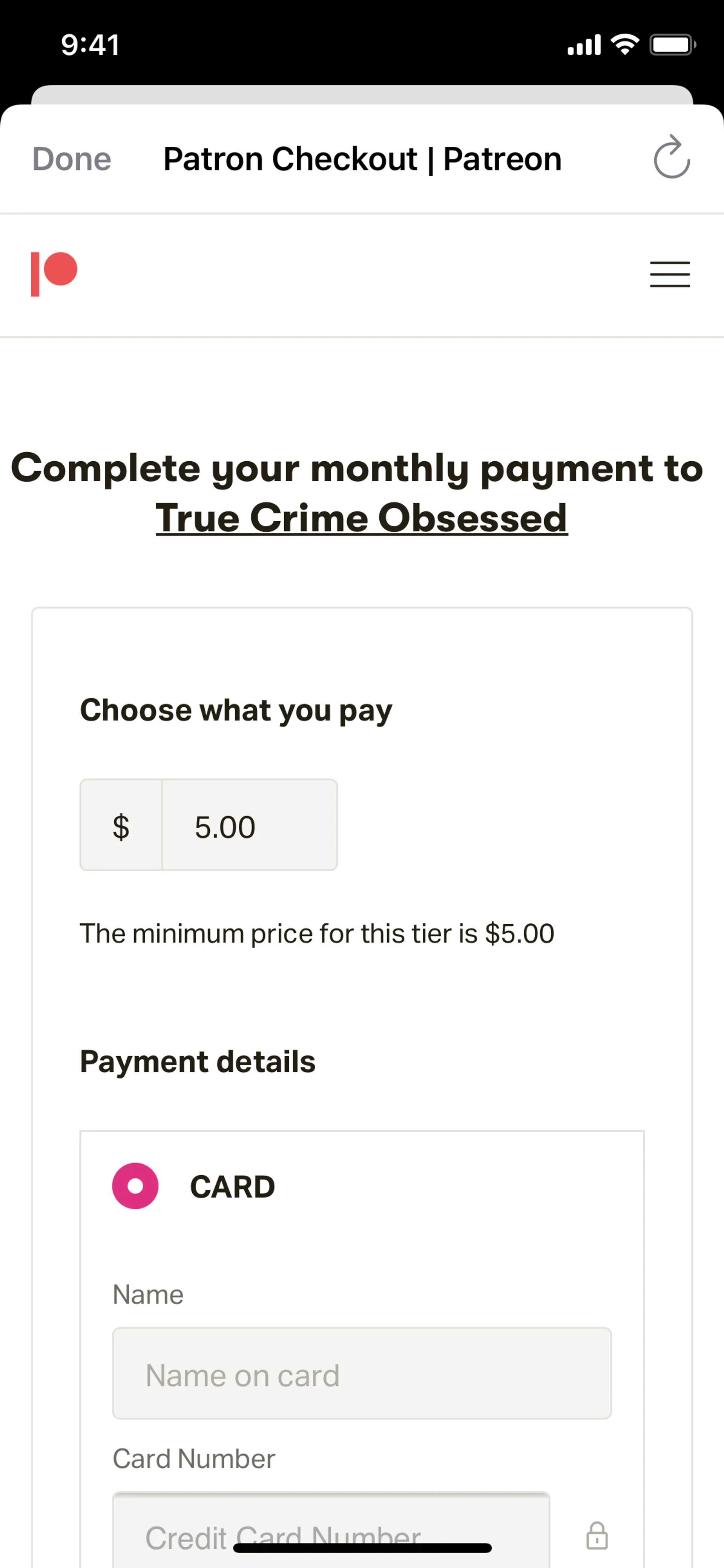
Task: Tap the Wi-Fi status icon
Action: 624,45
